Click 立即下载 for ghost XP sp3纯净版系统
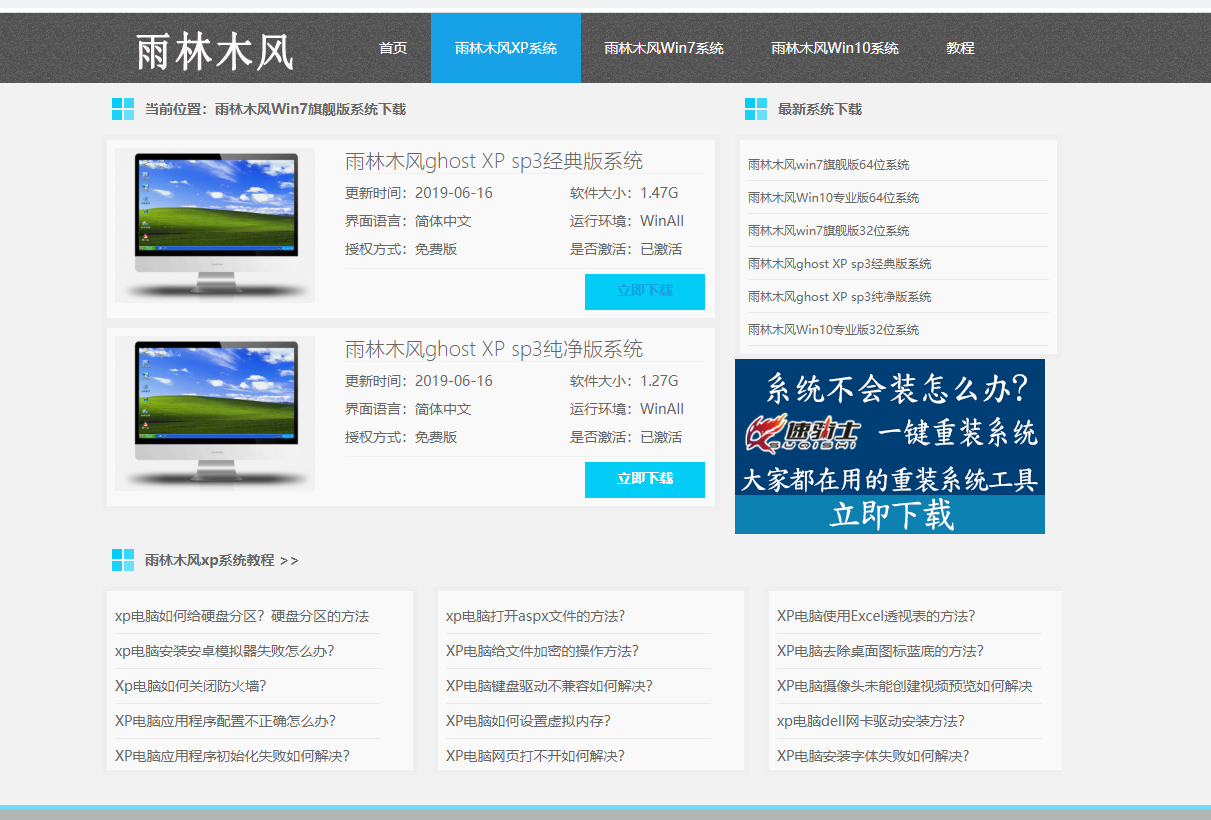The height and width of the screenshot is (820, 1211). (x=645, y=480)
